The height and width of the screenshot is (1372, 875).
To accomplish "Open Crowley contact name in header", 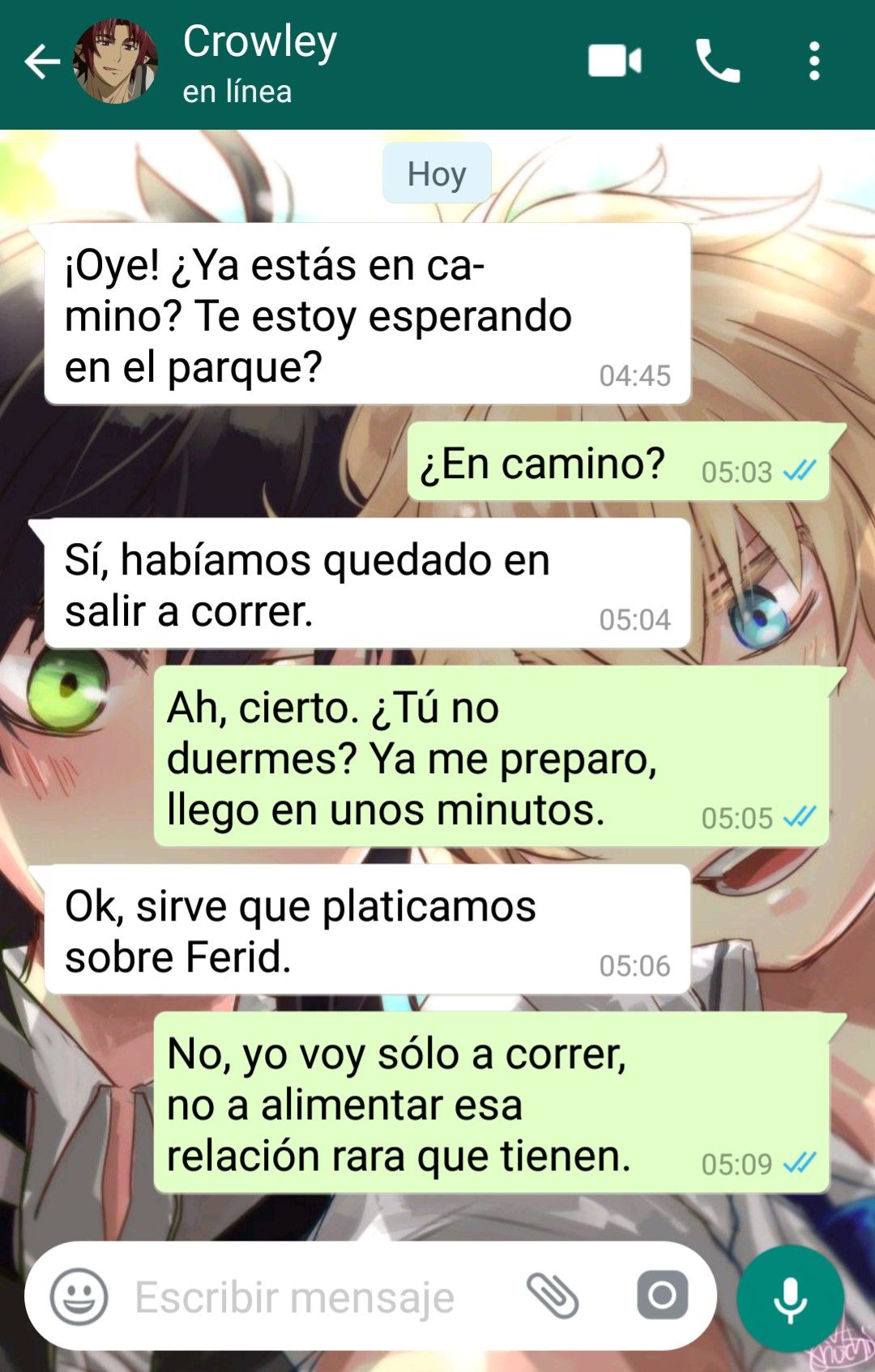I will (260, 41).
